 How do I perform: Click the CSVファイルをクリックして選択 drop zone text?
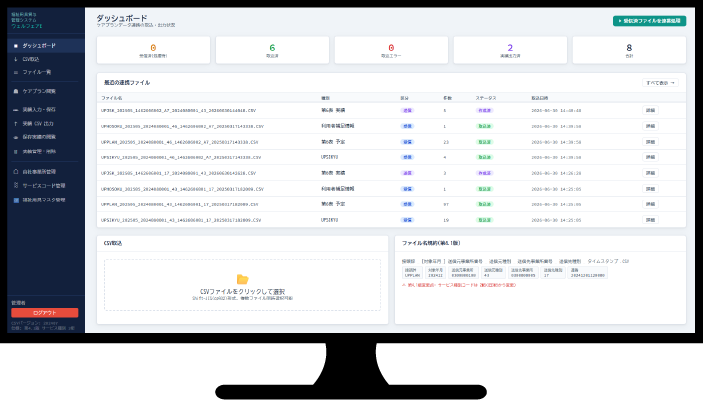click(x=242, y=291)
